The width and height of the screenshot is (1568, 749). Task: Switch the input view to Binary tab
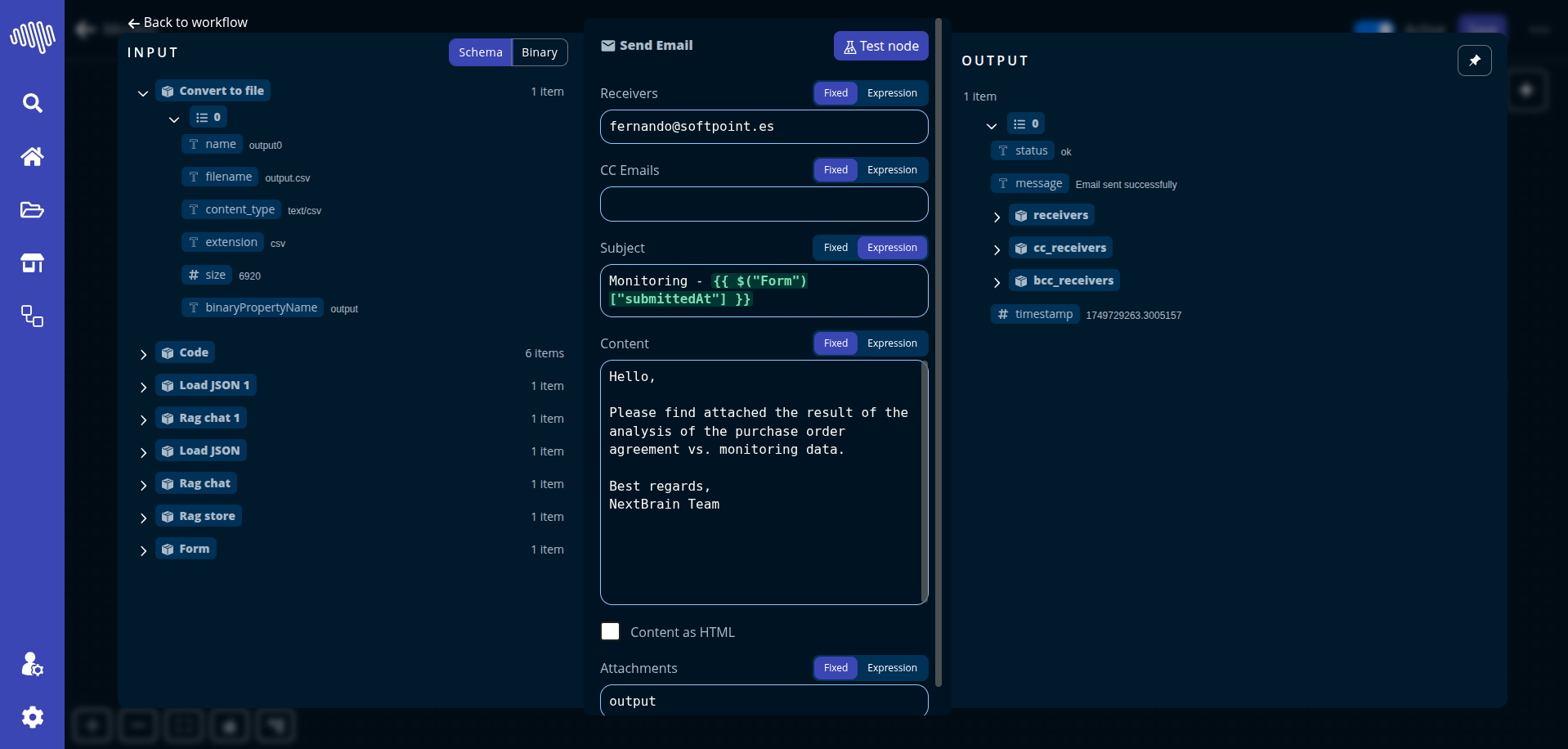[539, 52]
